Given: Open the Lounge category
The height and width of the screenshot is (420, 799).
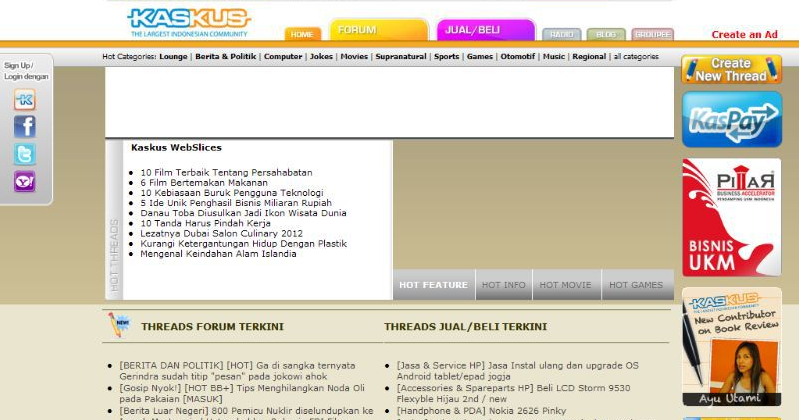Looking at the screenshot, I should coord(173,57).
